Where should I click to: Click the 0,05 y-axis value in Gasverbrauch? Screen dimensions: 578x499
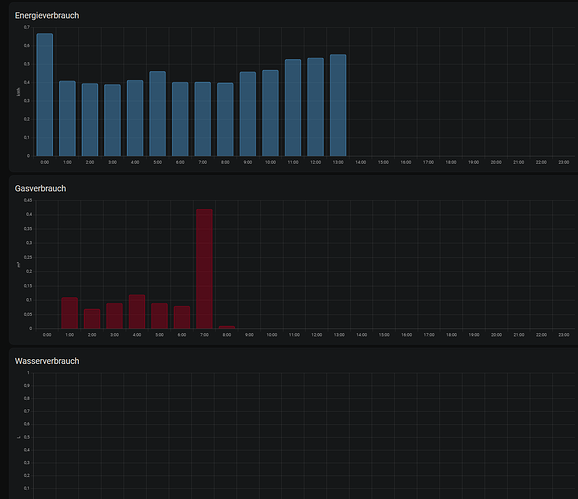pyautogui.click(x=28, y=314)
